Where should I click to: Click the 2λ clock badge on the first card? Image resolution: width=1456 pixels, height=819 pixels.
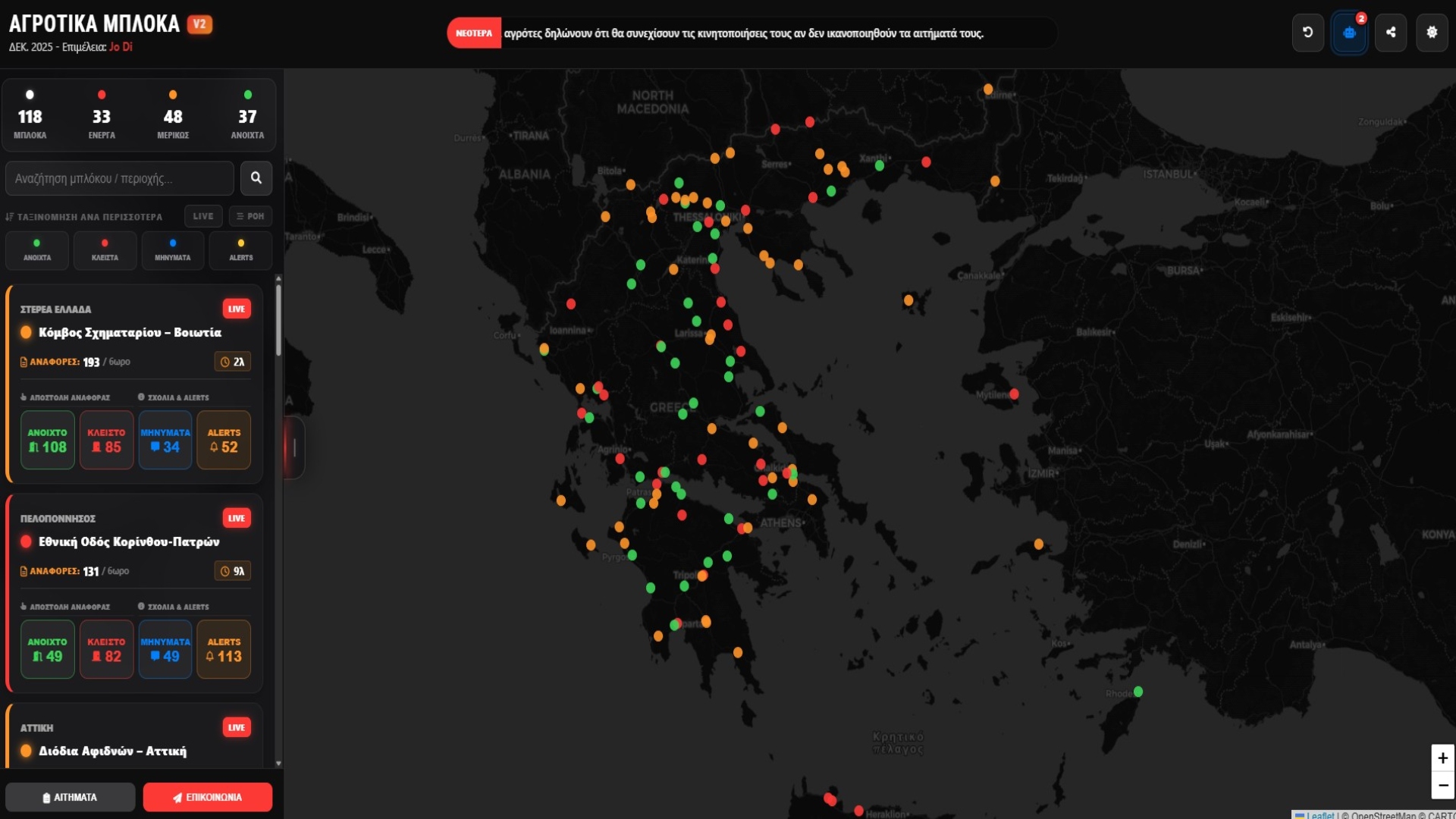click(233, 362)
